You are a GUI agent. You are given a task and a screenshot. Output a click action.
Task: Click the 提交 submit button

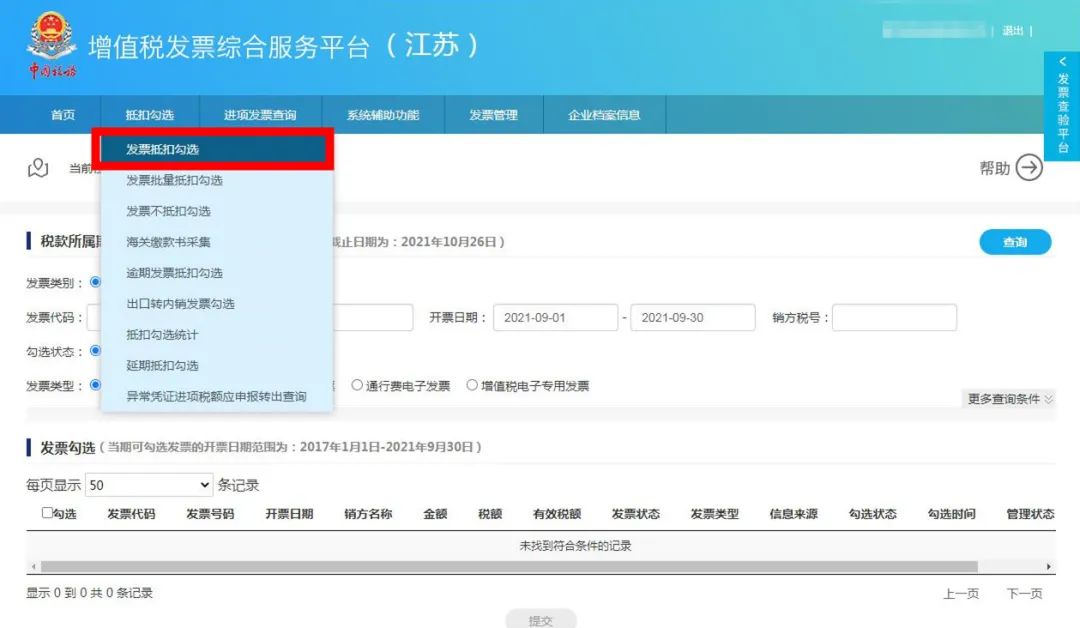click(x=541, y=620)
